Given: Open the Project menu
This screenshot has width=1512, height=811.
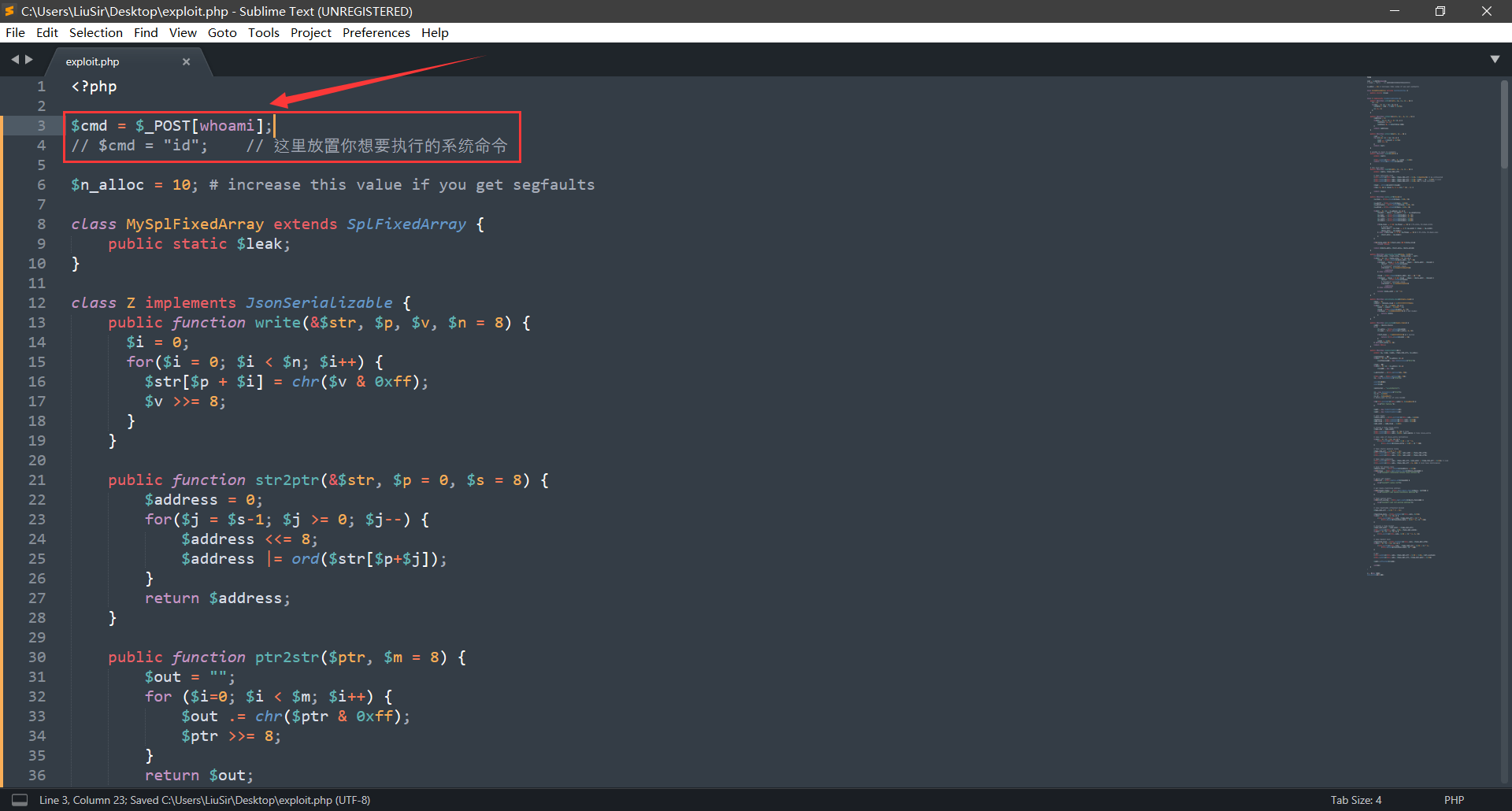Looking at the screenshot, I should pyautogui.click(x=311, y=32).
